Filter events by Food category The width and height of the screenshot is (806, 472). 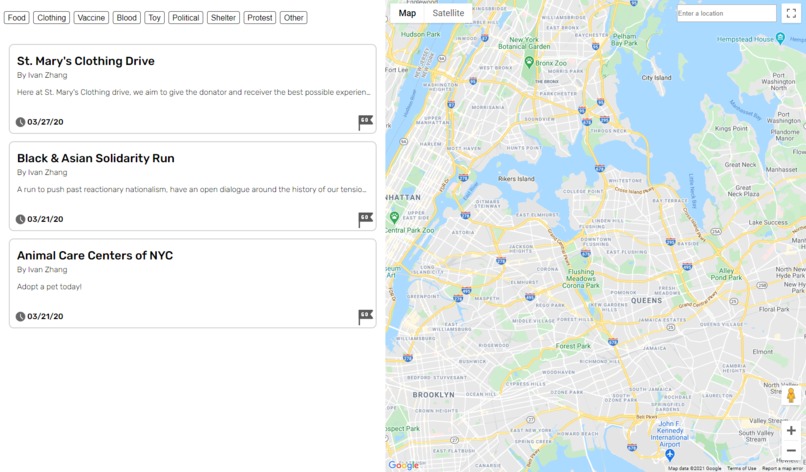(x=16, y=17)
